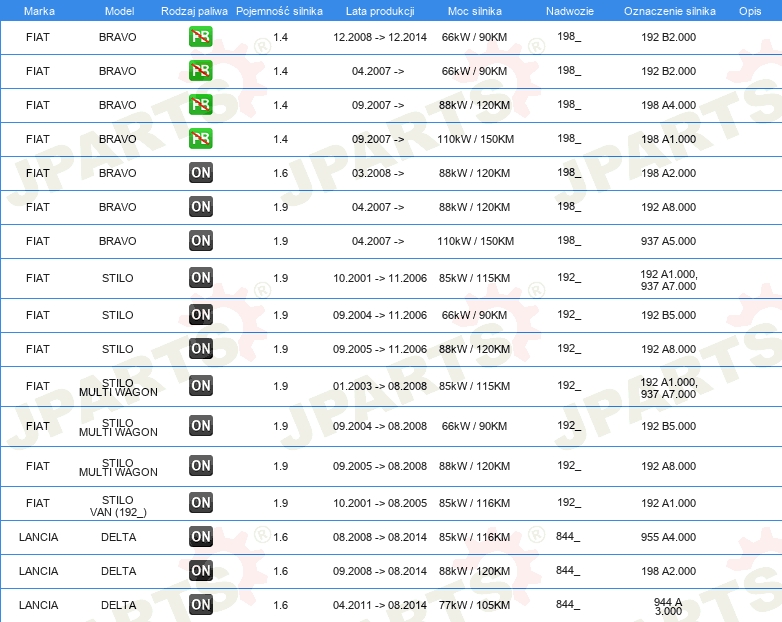This screenshot has height=622, width=782.
Task: Click the PB fuel icon in the Bravo 04.2007 66kW row
Action: [200, 70]
